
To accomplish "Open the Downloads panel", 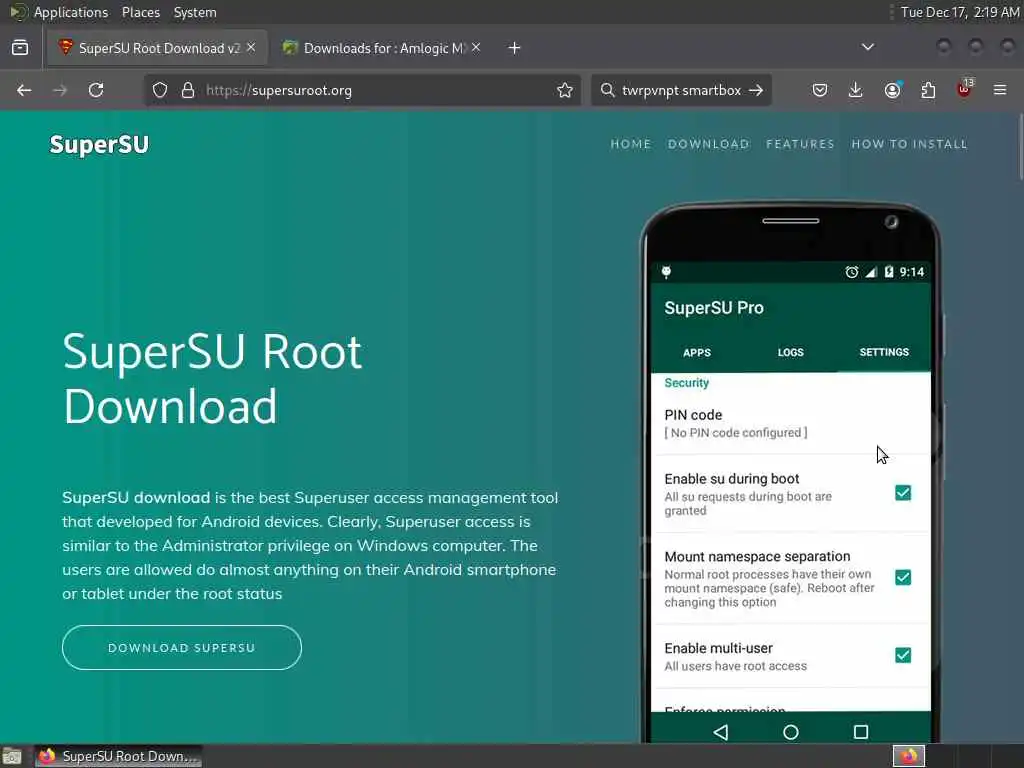I will tap(856, 90).
